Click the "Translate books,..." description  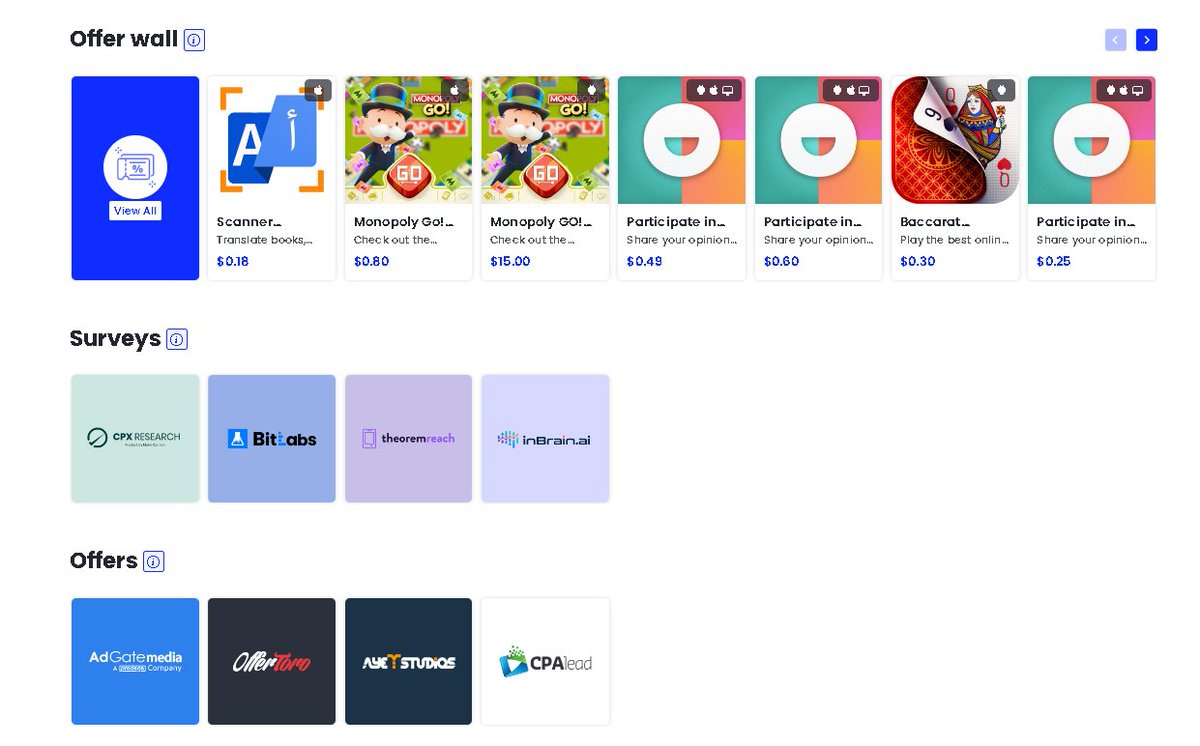264,240
